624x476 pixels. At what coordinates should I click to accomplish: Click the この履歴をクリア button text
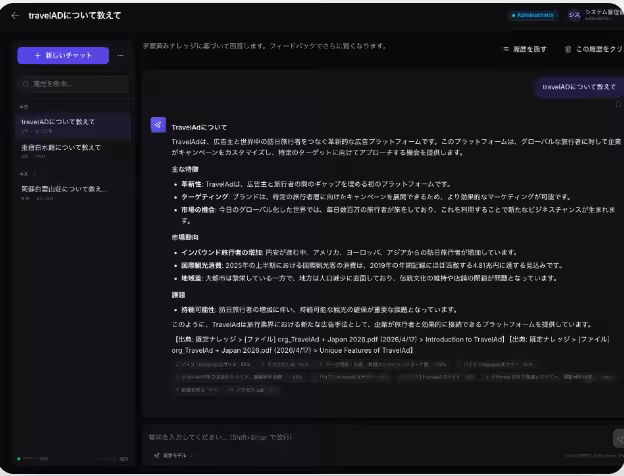pyautogui.click(x=600, y=49)
